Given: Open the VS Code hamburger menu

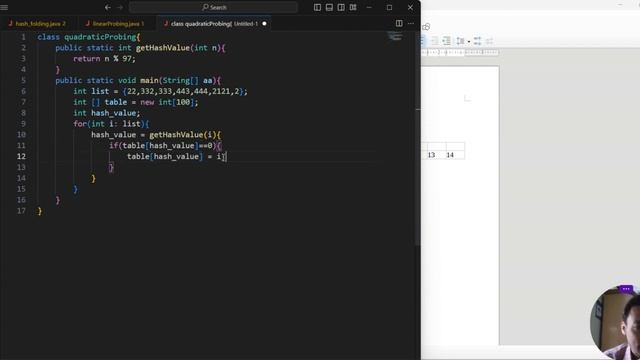Looking at the screenshot, I should coord(4,7).
